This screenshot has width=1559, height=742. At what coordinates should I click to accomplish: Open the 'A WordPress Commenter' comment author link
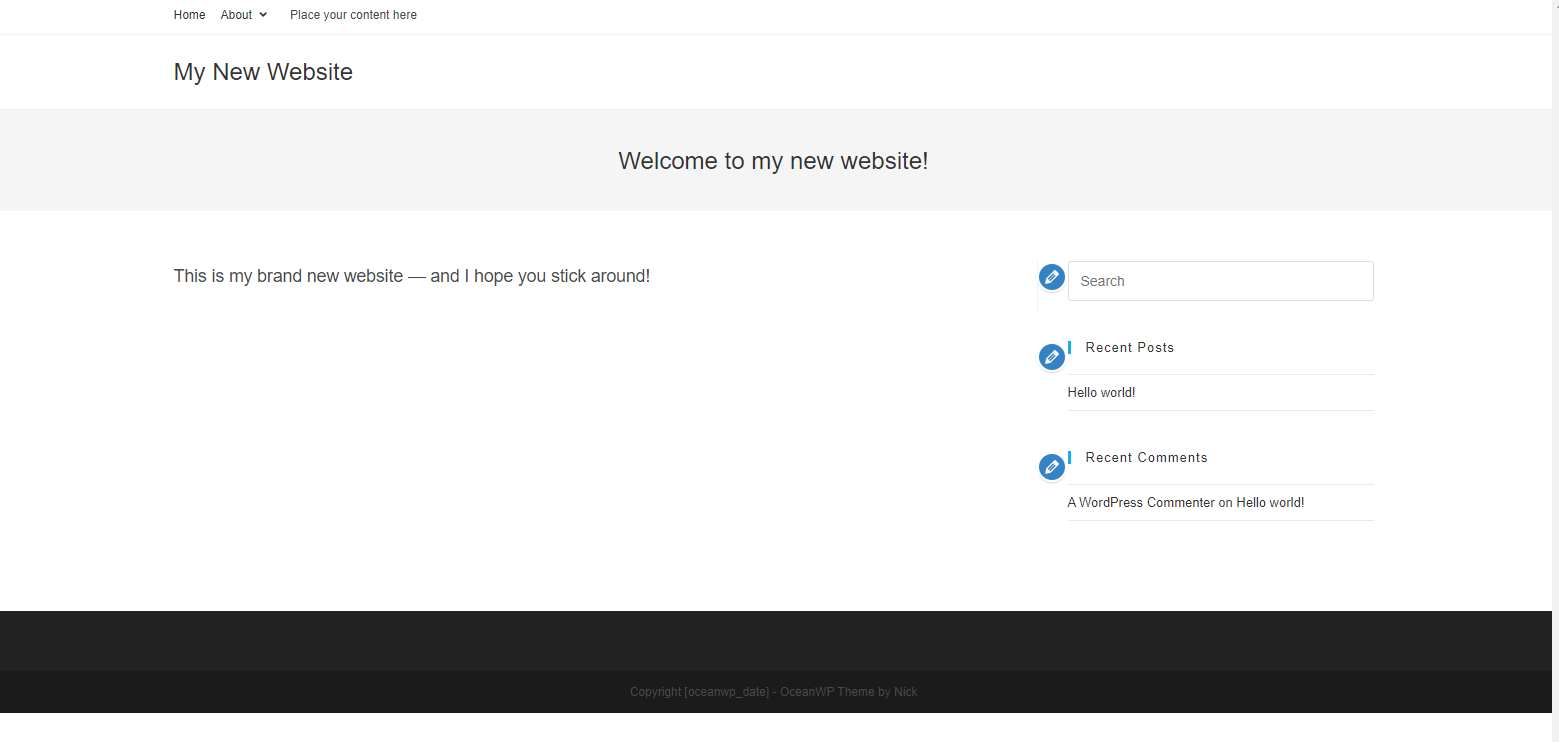[x=1141, y=502]
